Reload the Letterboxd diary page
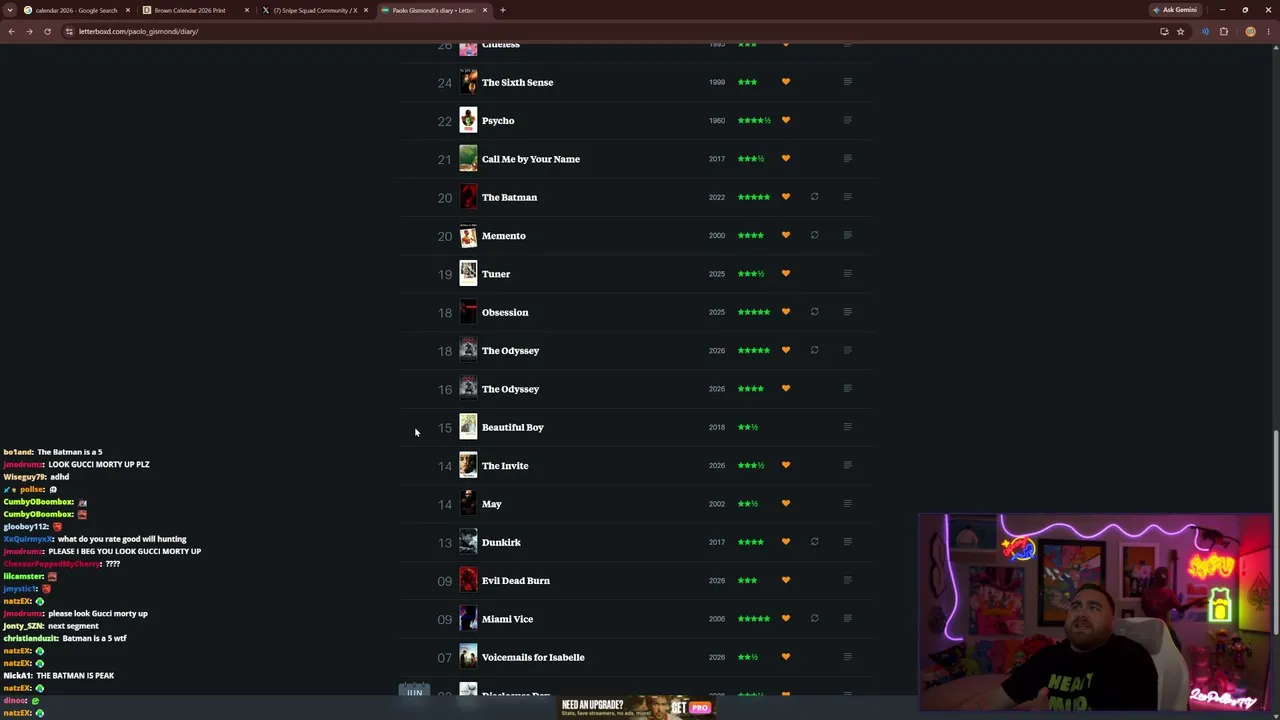This screenshot has height=720, width=1280. coord(47,31)
